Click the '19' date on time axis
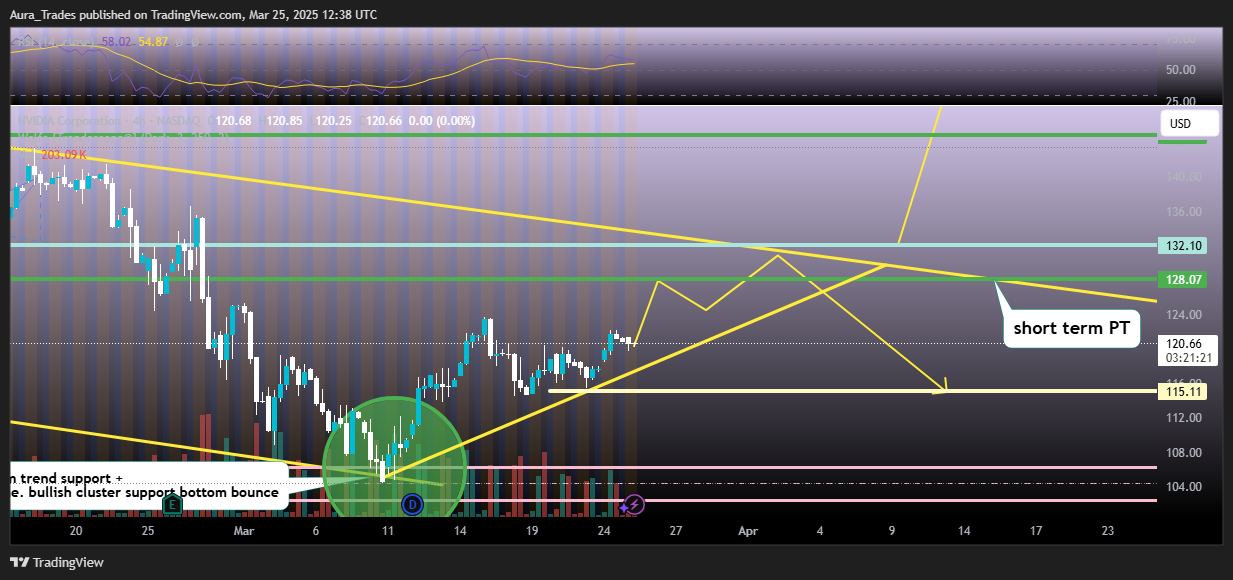This screenshot has height=580, width=1233. (x=532, y=530)
